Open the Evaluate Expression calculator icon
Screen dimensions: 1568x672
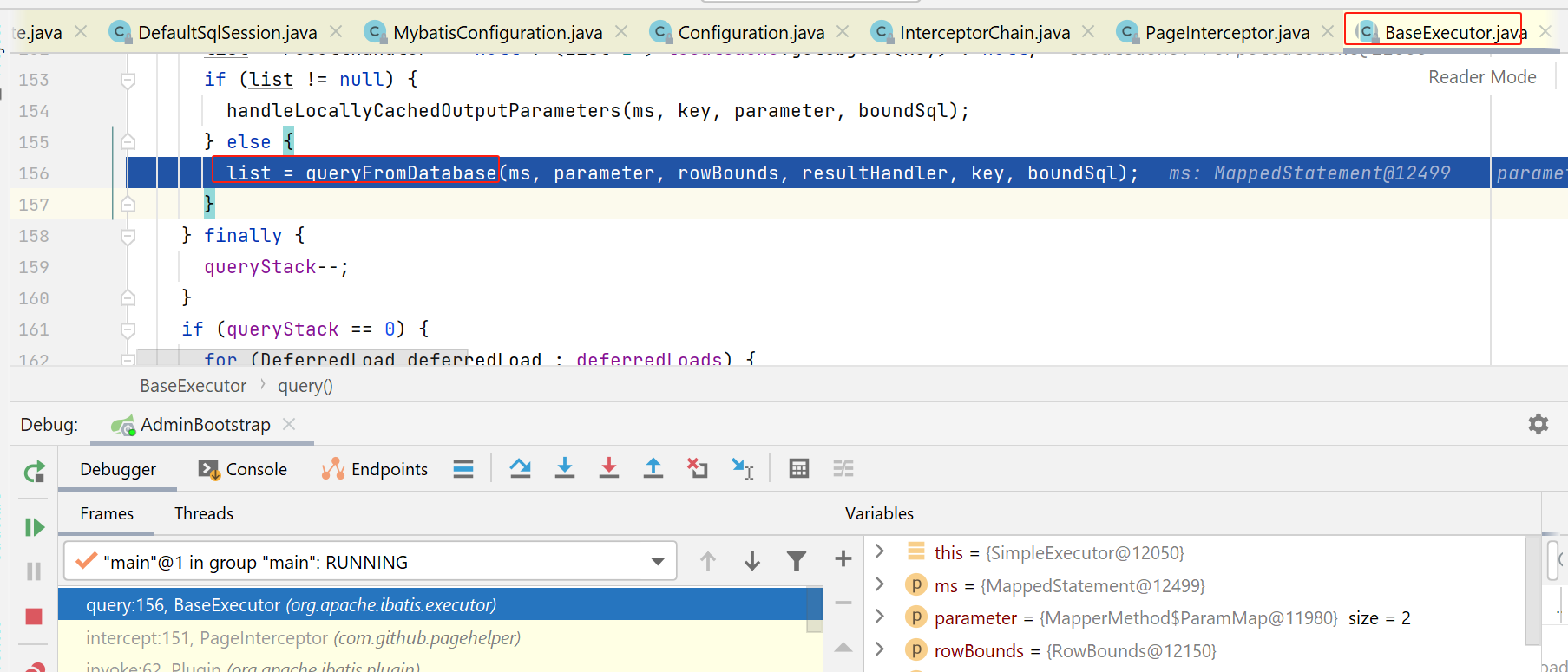(799, 469)
